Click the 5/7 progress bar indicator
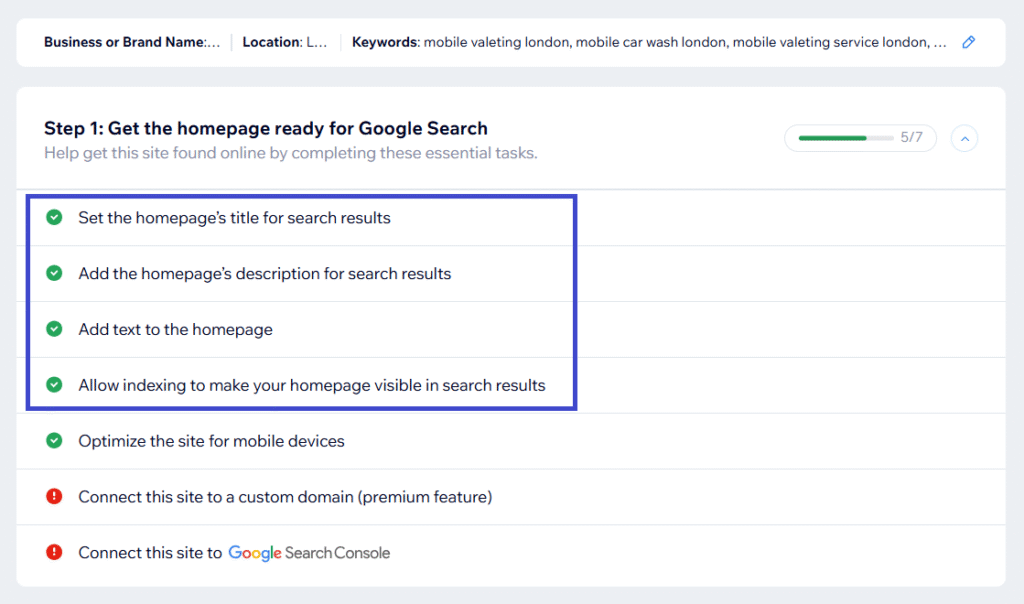1024x604 pixels. tap(860, 138)
